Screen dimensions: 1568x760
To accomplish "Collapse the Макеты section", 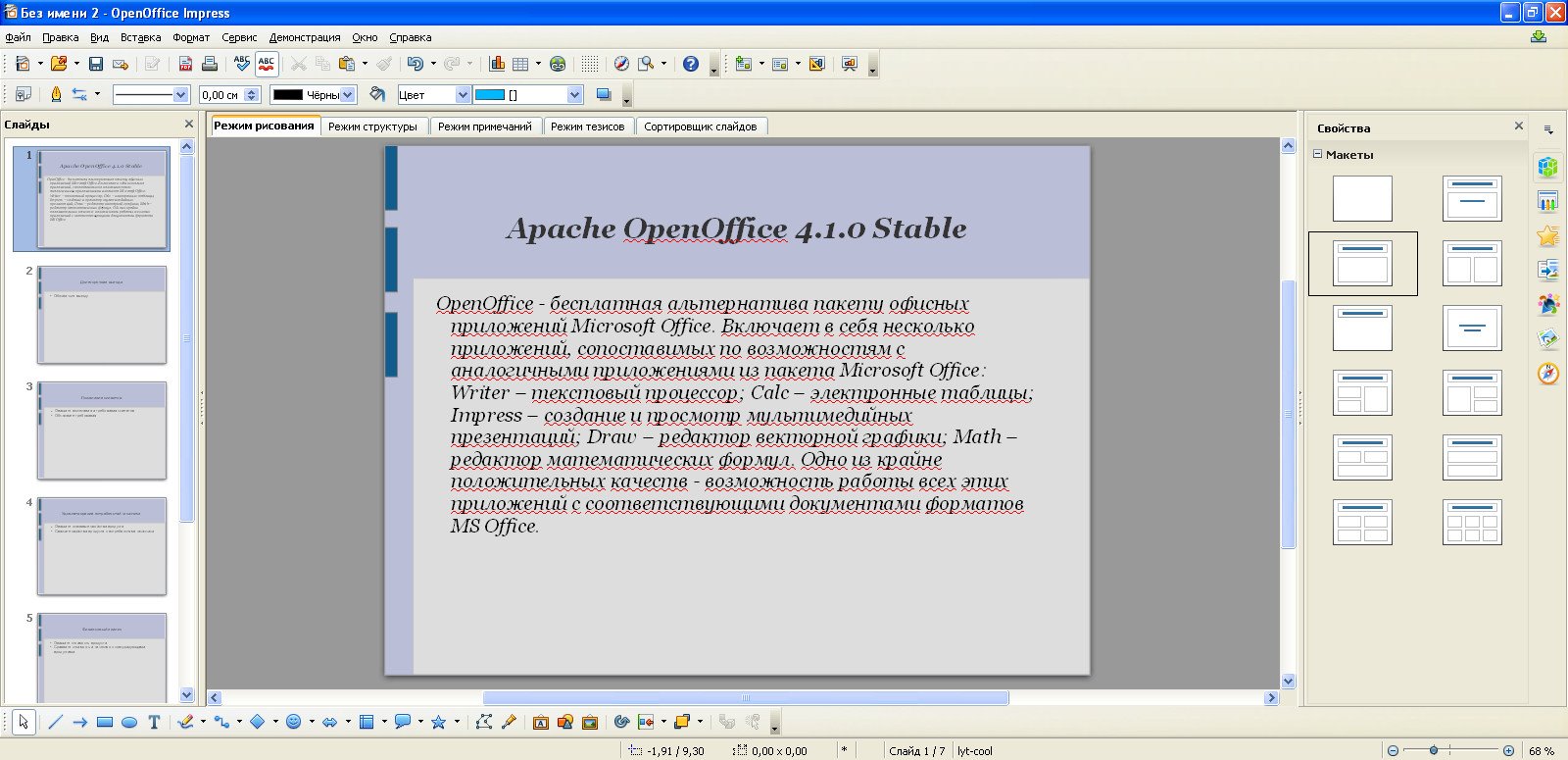I will 1318,154.
